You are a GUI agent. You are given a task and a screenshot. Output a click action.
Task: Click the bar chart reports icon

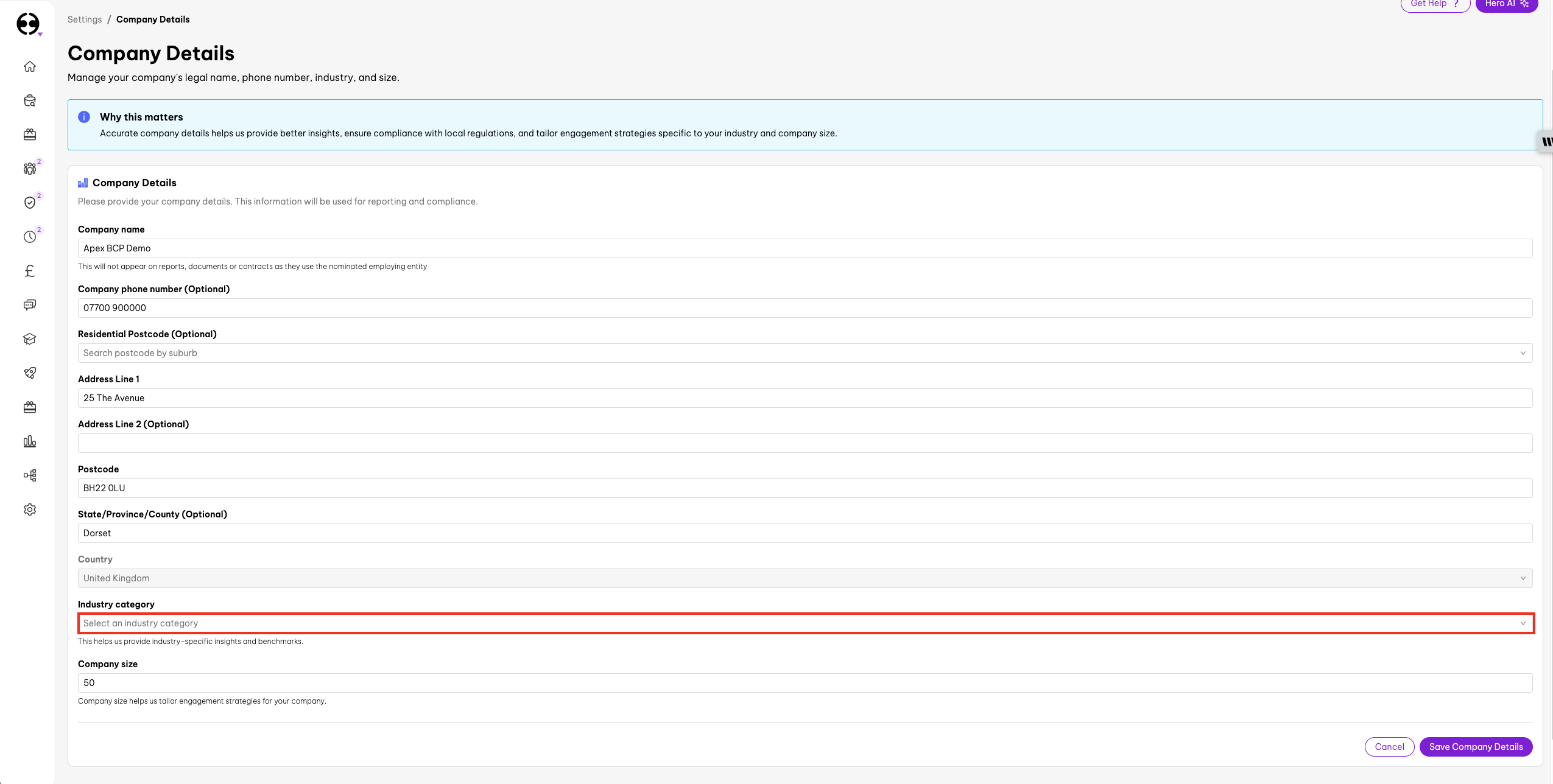point(30,441)
